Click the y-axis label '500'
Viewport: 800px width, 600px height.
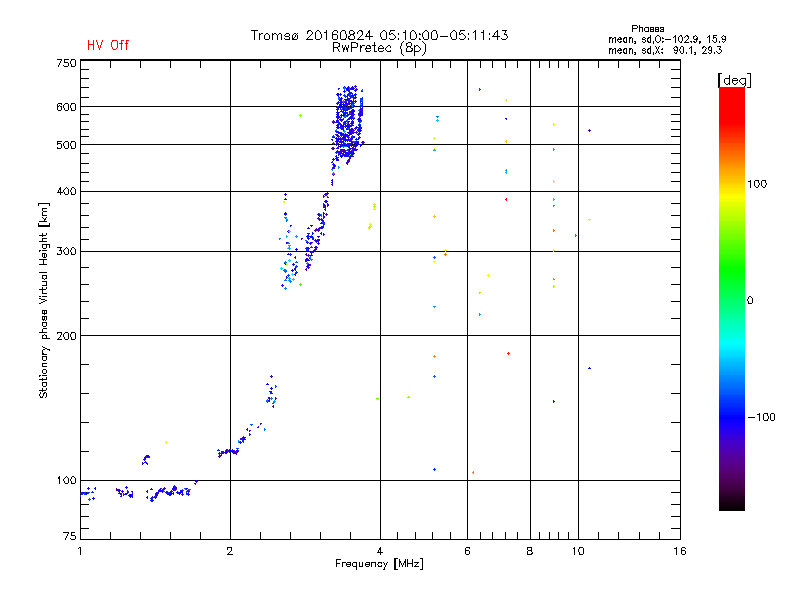coord(66,145)
